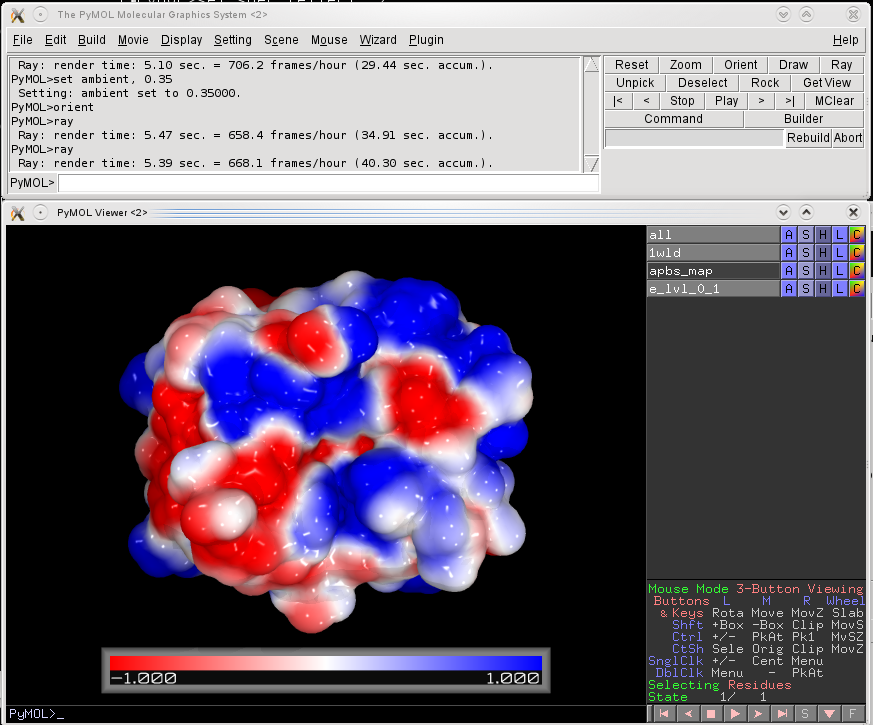Click Selecting Residues mode label

point(719,685)
